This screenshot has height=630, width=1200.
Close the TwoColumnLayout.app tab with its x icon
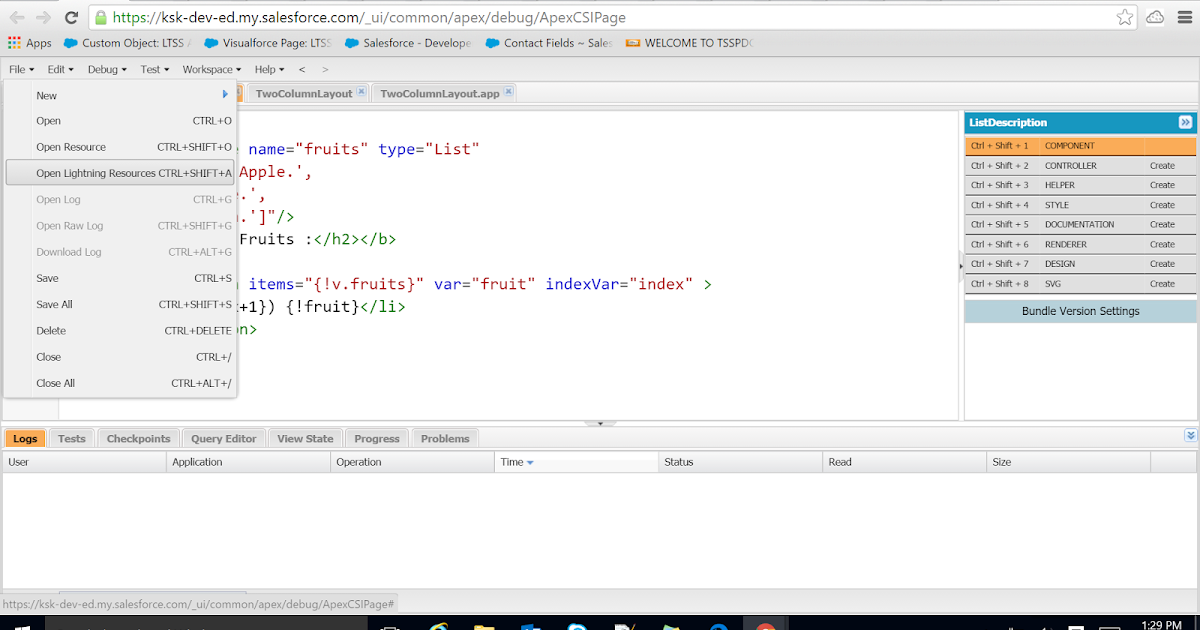click(x=508, y=89)
